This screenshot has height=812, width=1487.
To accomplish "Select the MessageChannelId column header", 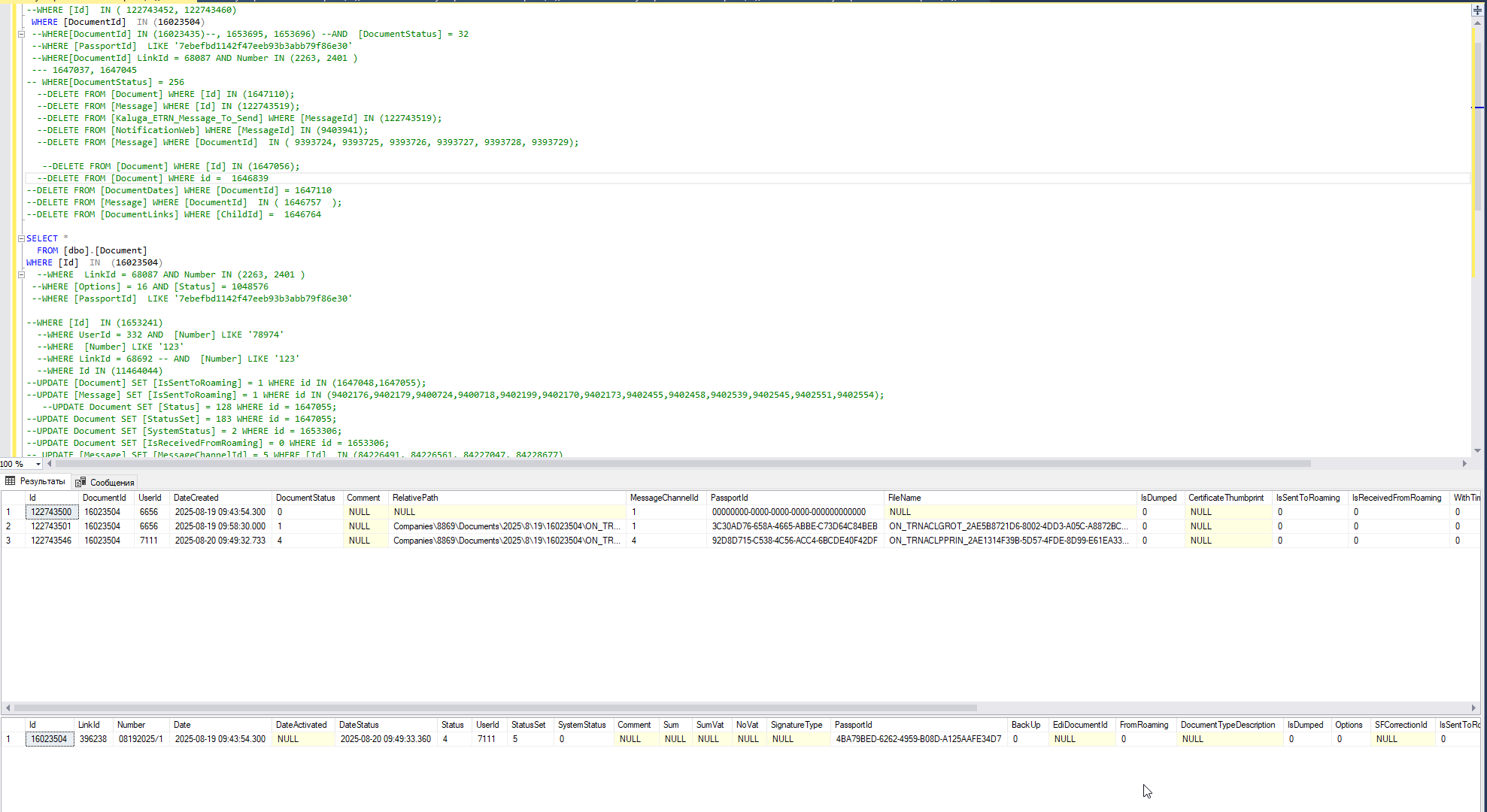I will point(666,498).
